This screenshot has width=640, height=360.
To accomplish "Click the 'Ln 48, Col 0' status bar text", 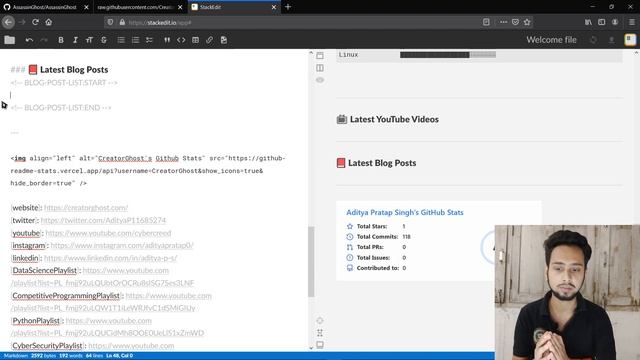I will [119, 356].
